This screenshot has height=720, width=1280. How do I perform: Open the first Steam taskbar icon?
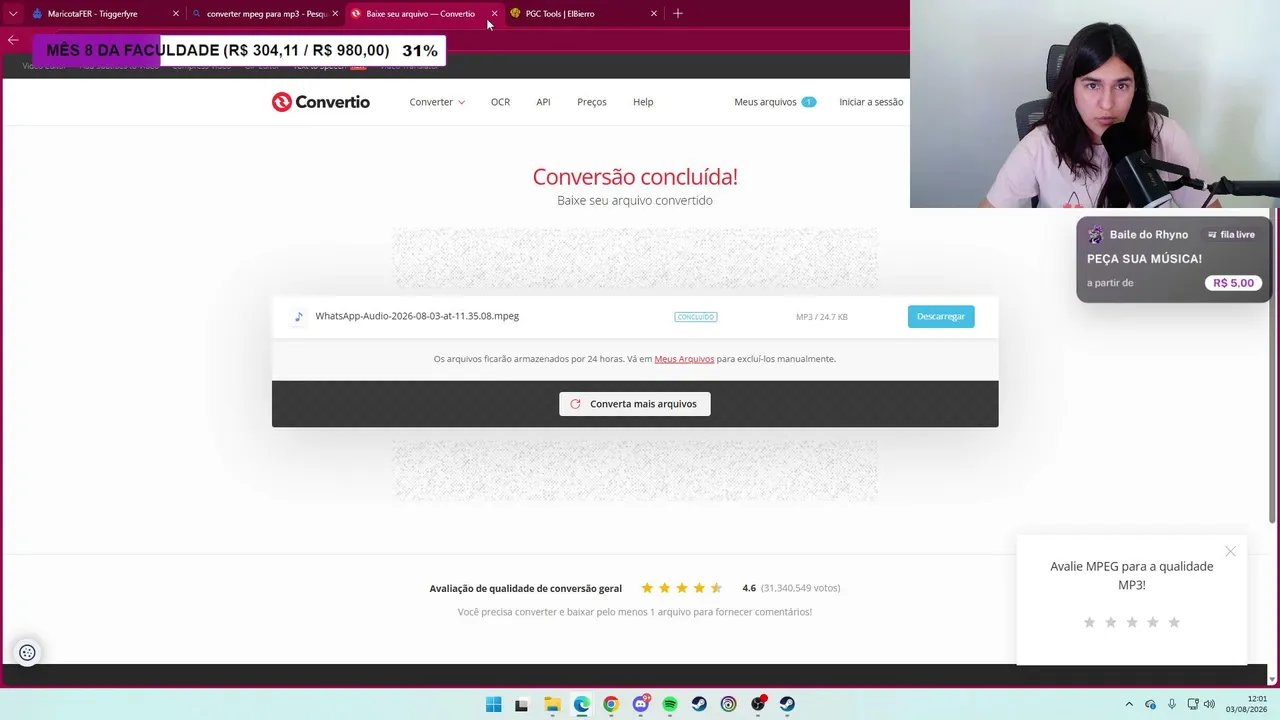pos(699,704)
